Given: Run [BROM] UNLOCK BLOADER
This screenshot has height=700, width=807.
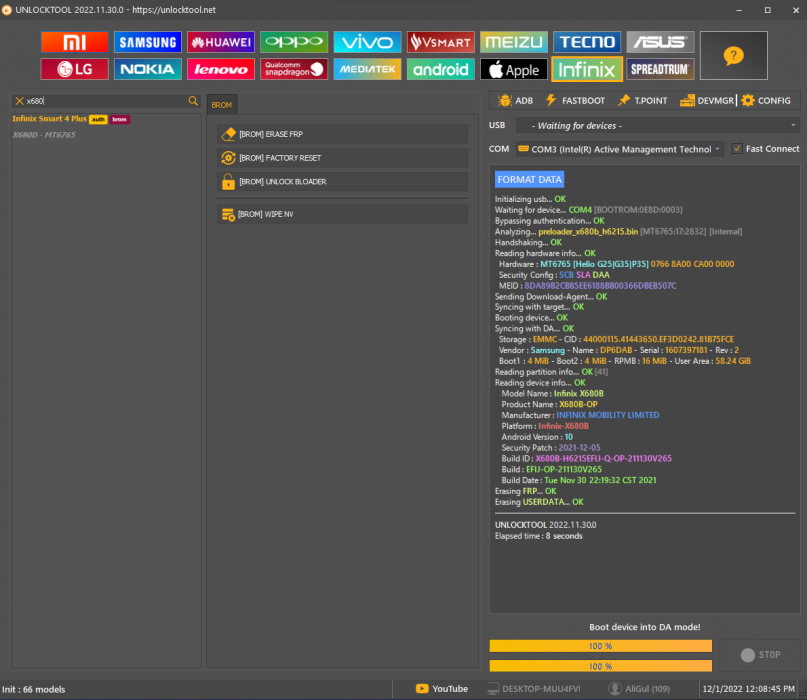Looking at the screenshot, I should point(342,182).
